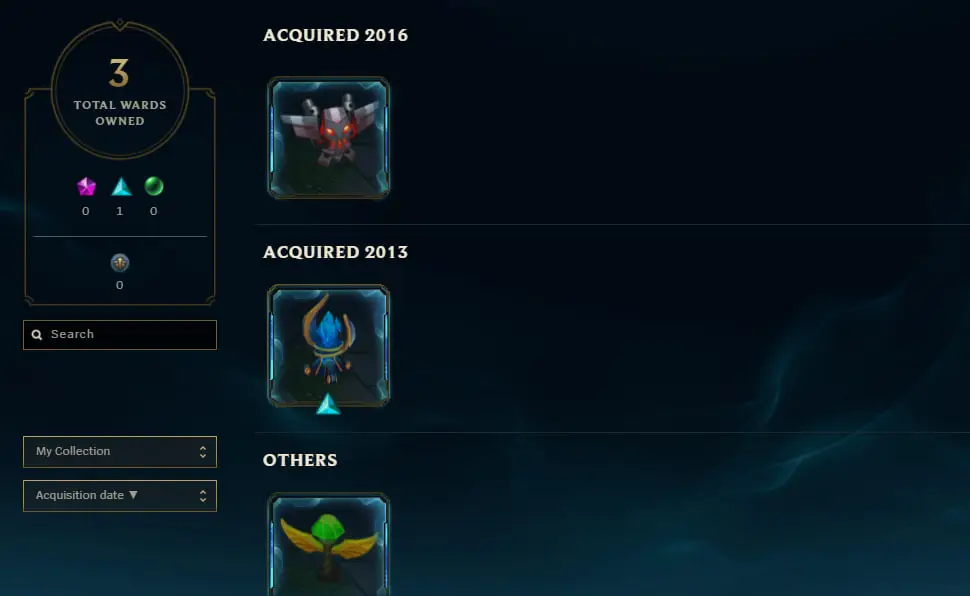The height and width of the screenshot is (596, 970).
Task: Open the My Collection dropdown
Action: pos(120,452)
